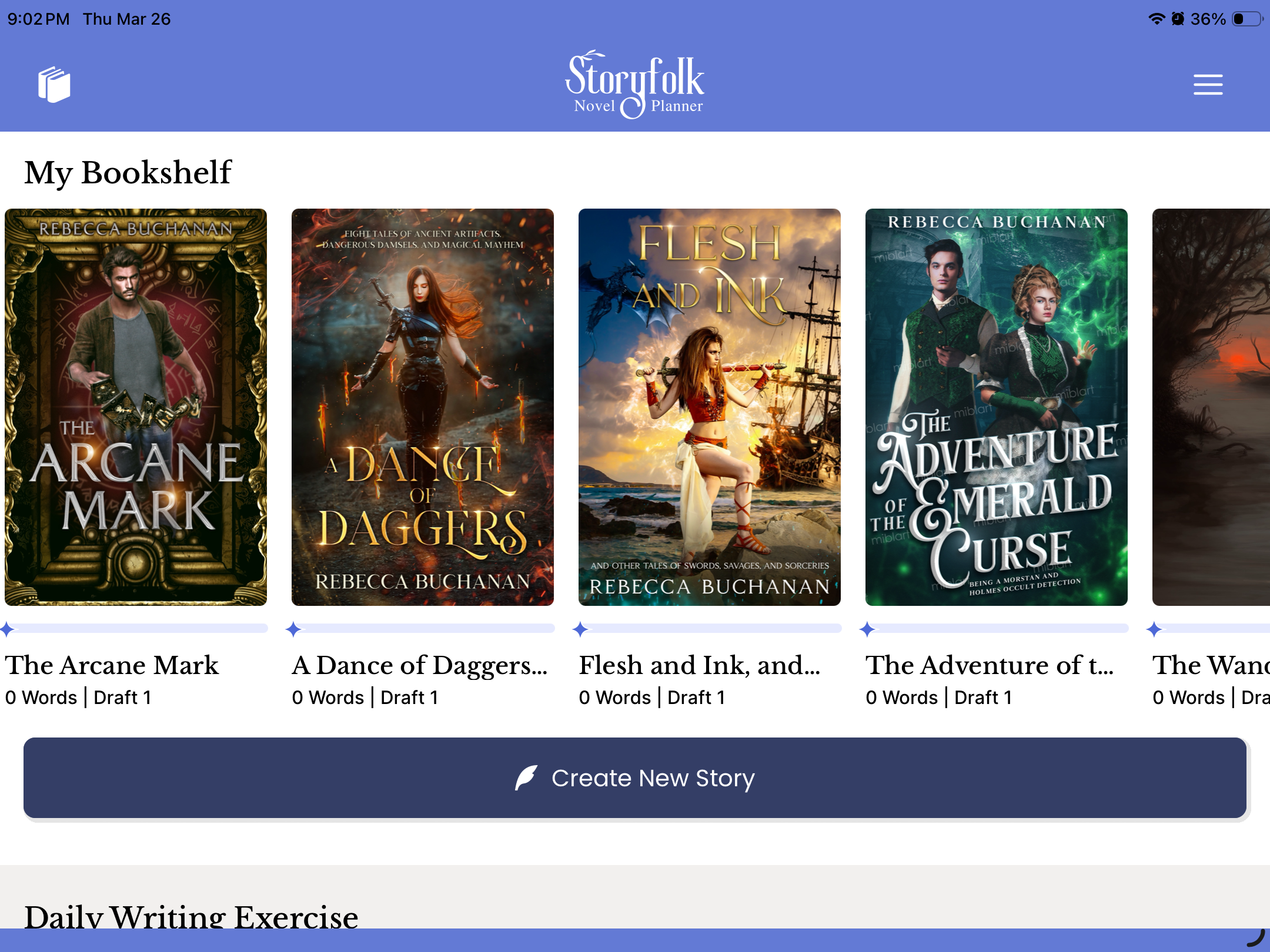Click the Create New Story button
Image resolution: width=1270 pixels, height=952 pixels.
pyautogui.click(x=635, y=777)
